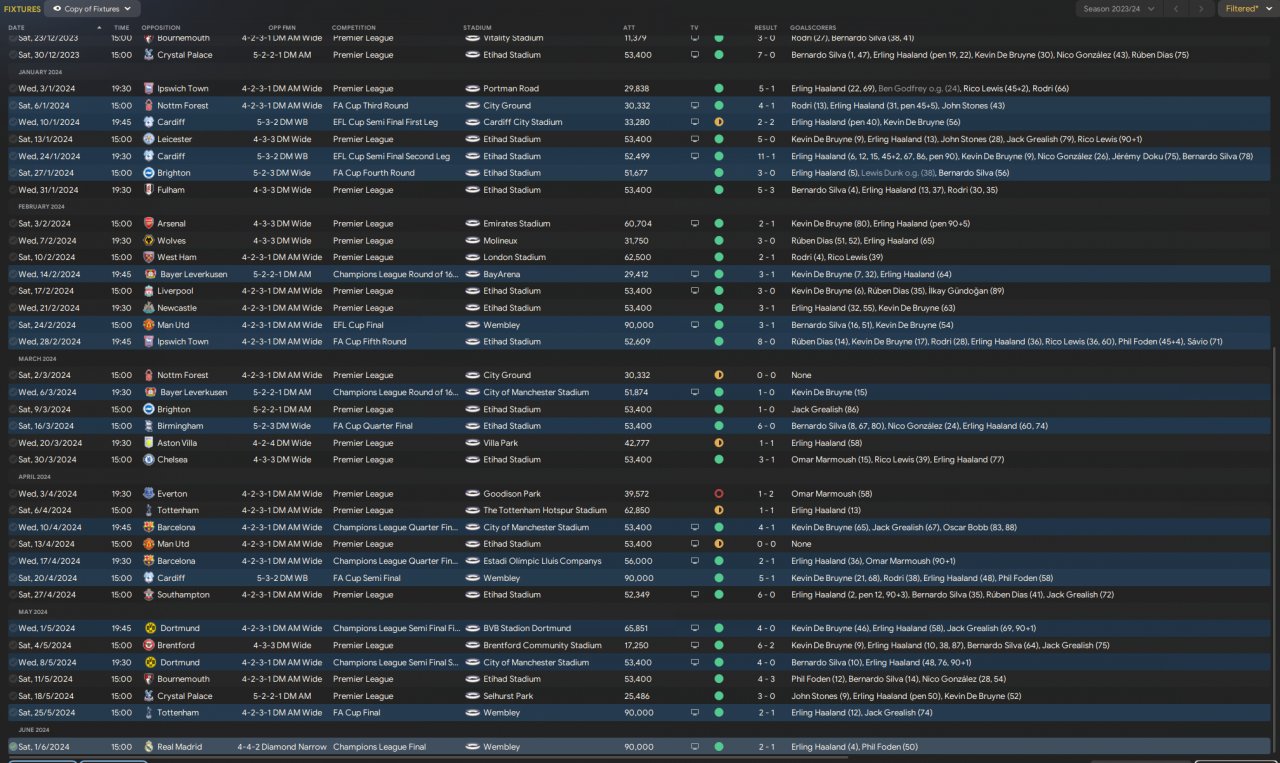Sort by the Competition column header
1280x763 pixels.
[354, 27]
